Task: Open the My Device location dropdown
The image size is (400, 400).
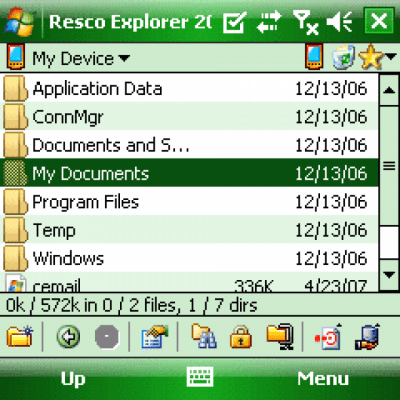Action: 81,59
